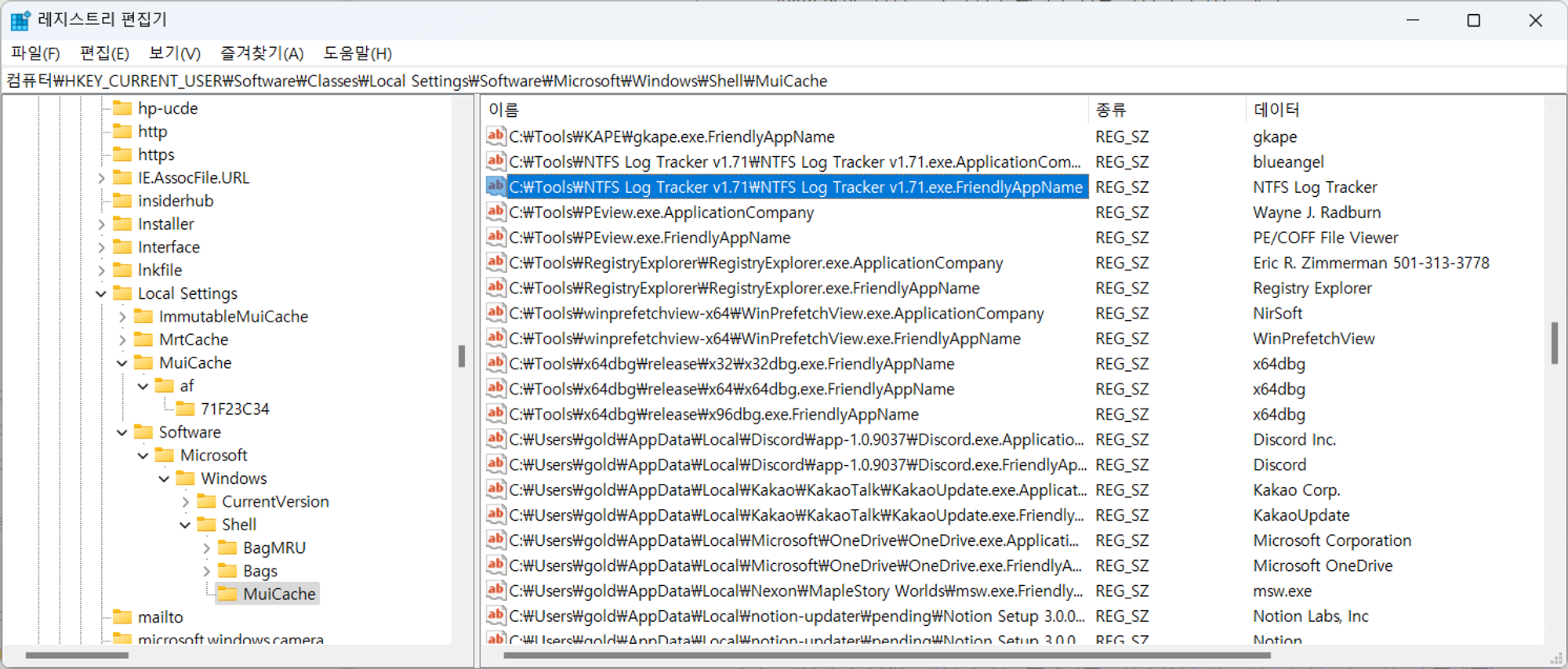
Task: Click string icon of WinPrefetchView.exe.FriendlyAppName value
Action: (495, 338)
